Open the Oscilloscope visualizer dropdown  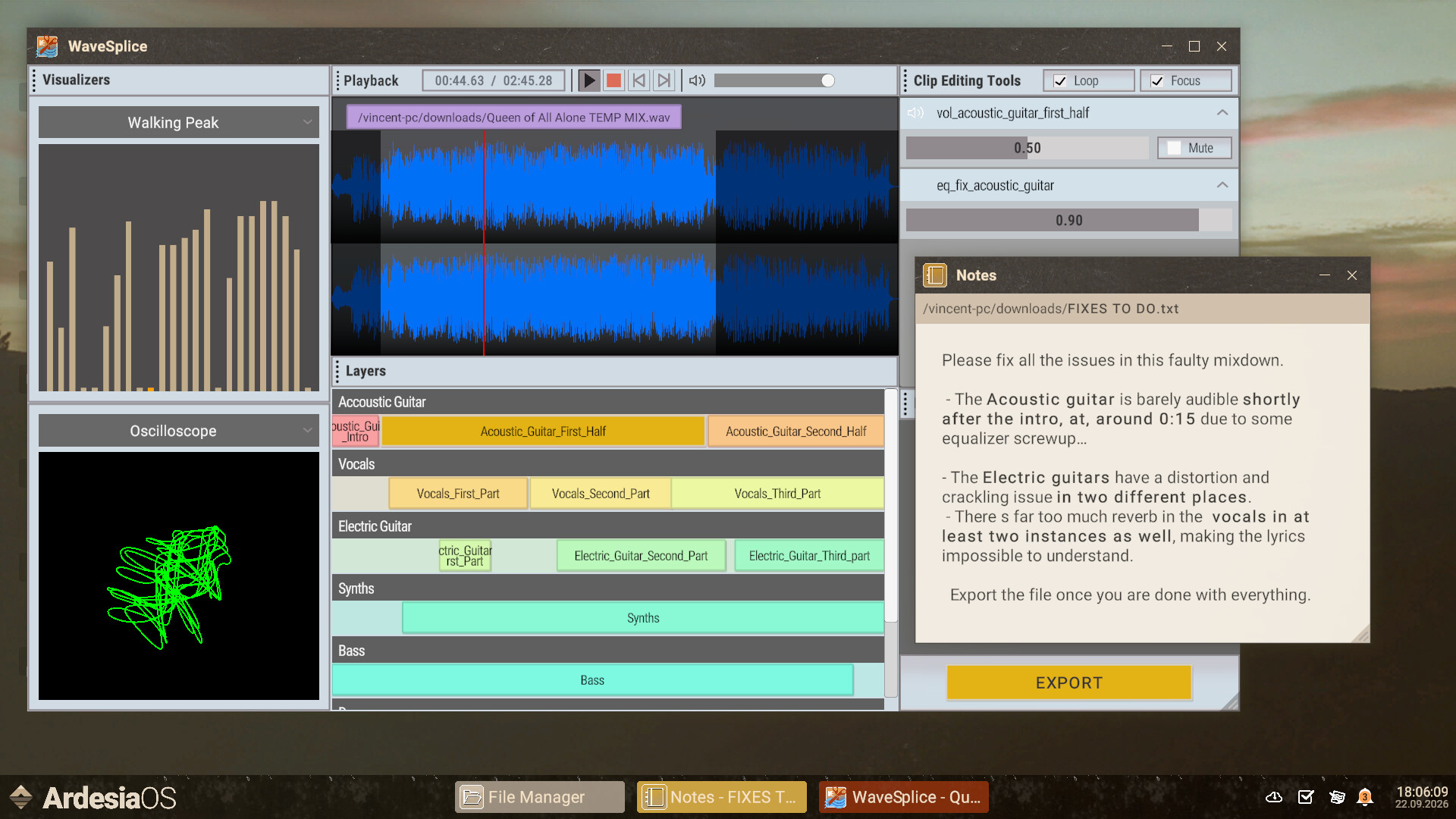pos(307,430)
